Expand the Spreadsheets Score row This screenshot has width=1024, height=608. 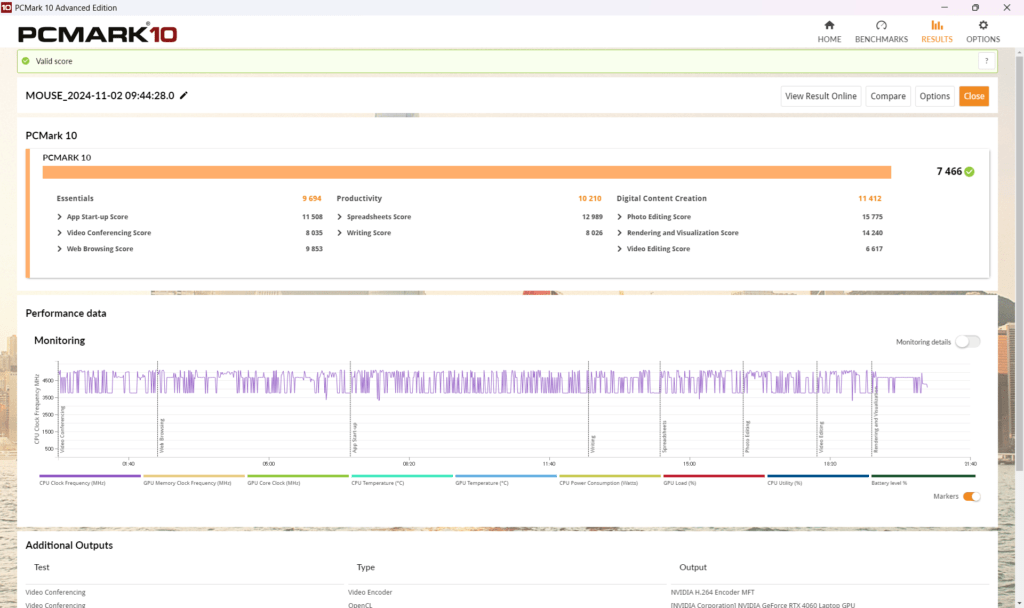[340, 217]
